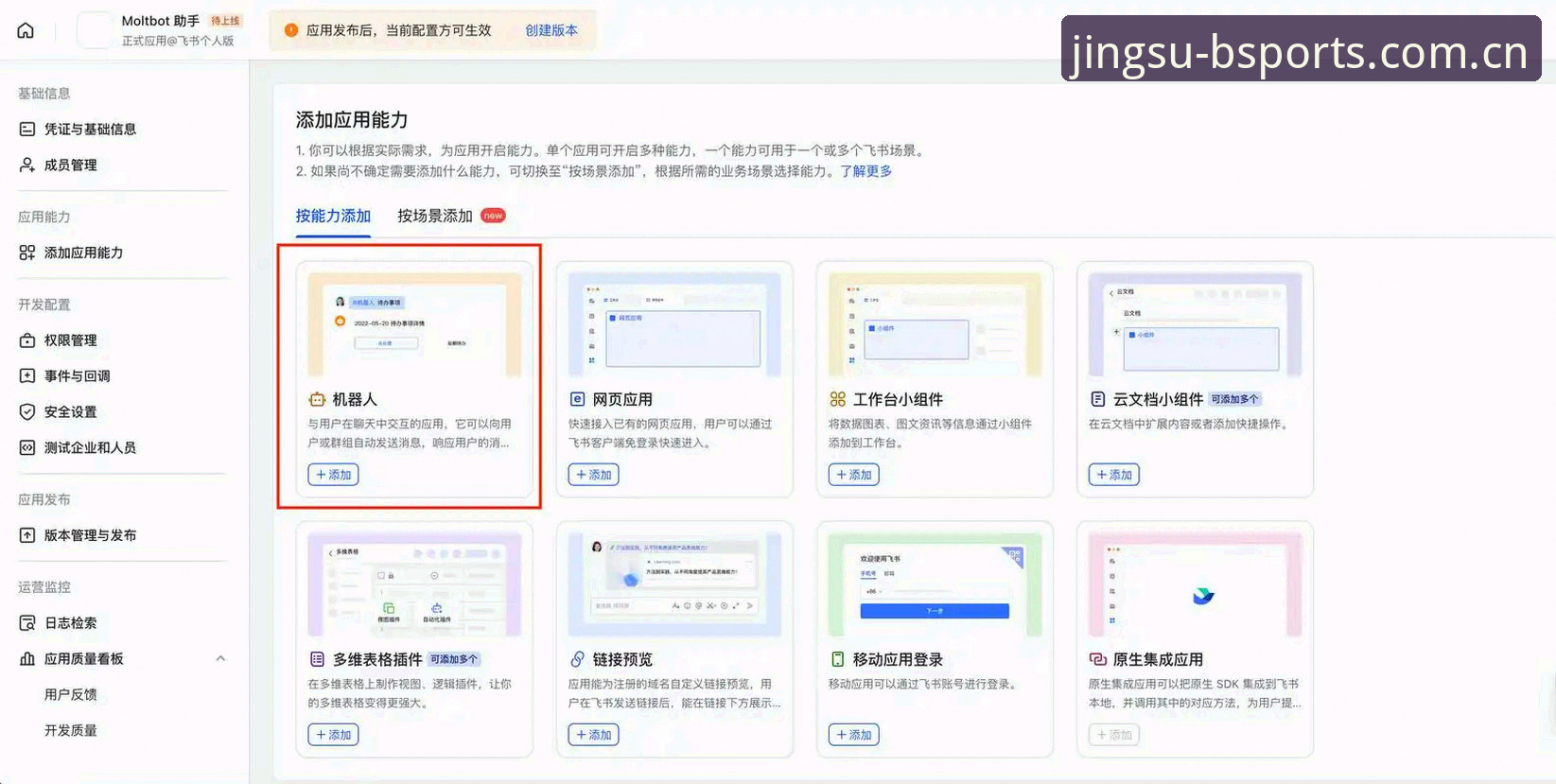This screenshot has width=1556, height=784.
Task: Add the 机器人 capability
Action: [x=333, y=475]
